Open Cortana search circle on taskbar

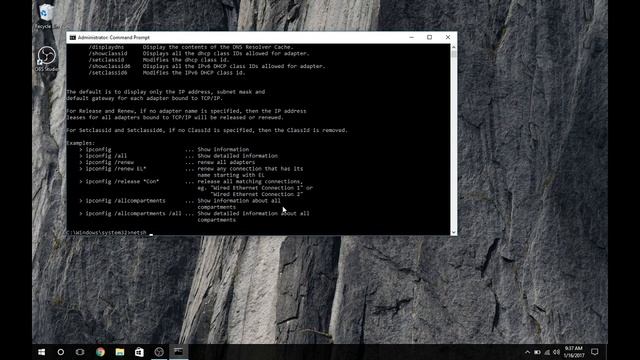pos(61,352)
